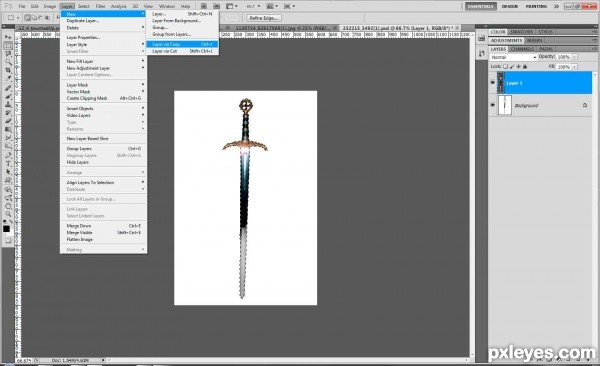
Task: Click the Quick Mask mode icon
Action: [x=8, y=241]
